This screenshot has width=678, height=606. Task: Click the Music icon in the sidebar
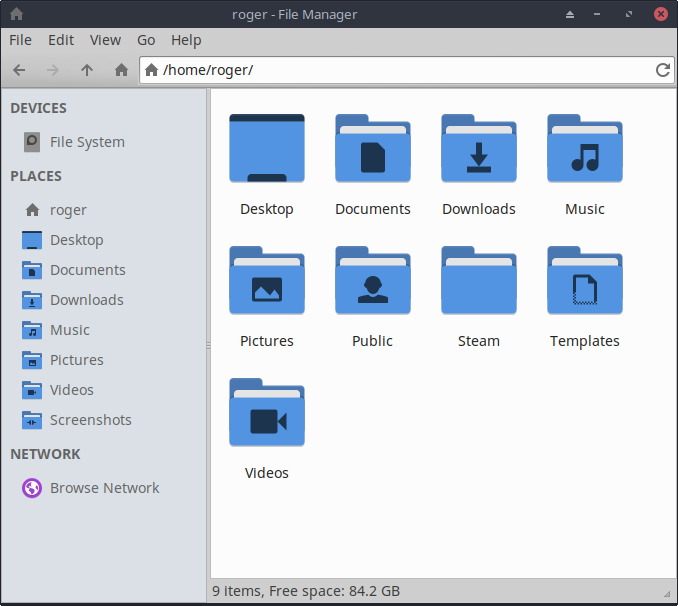pos(32,330)
